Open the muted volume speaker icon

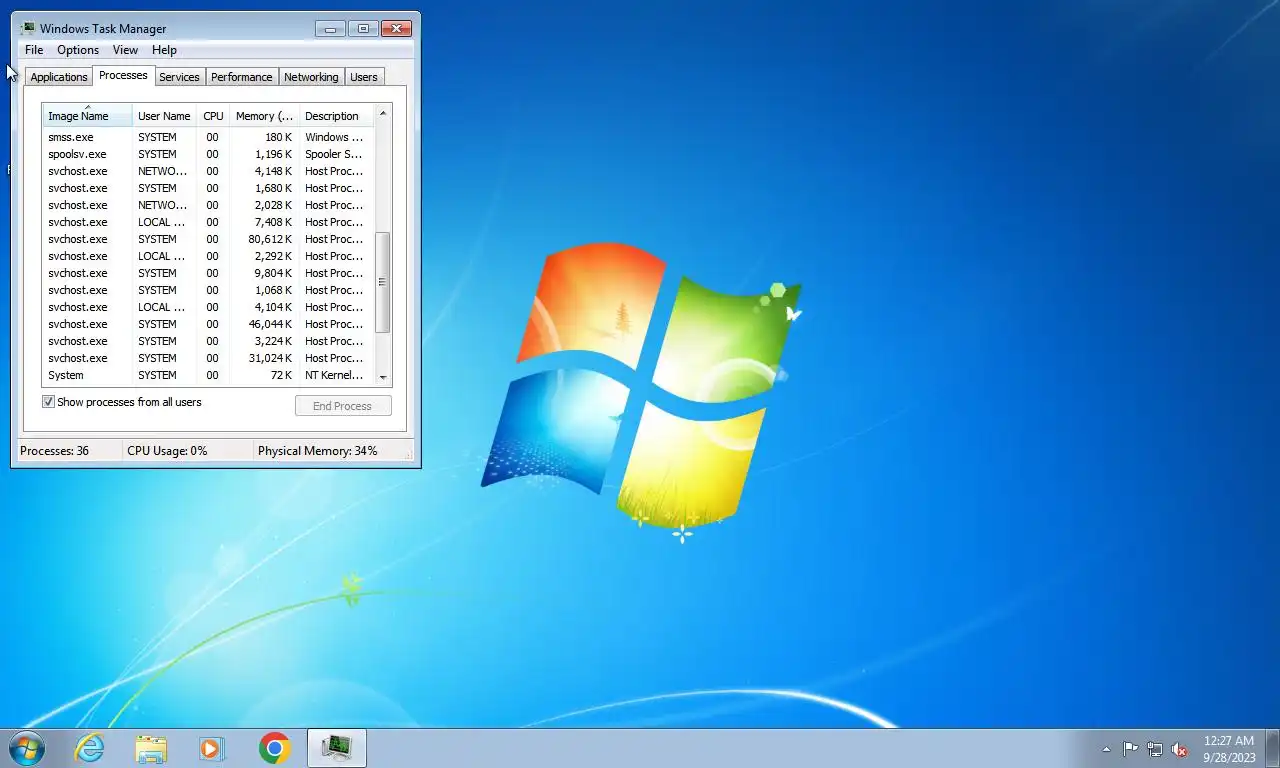1179,749
